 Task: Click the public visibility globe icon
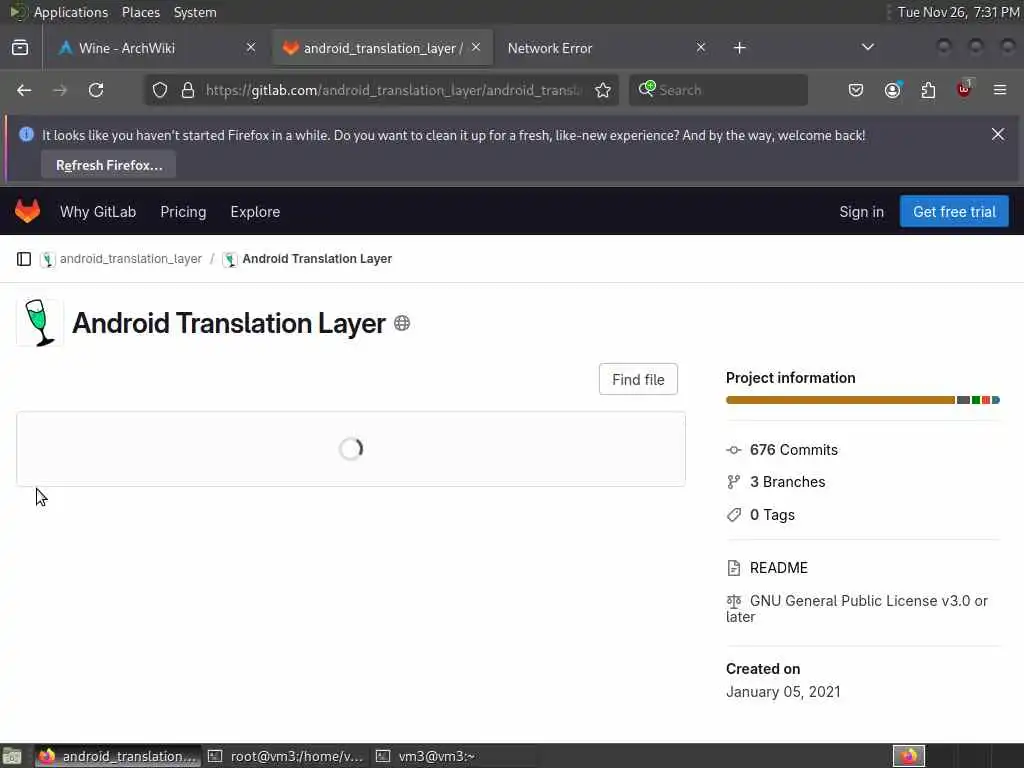(402, 323)
